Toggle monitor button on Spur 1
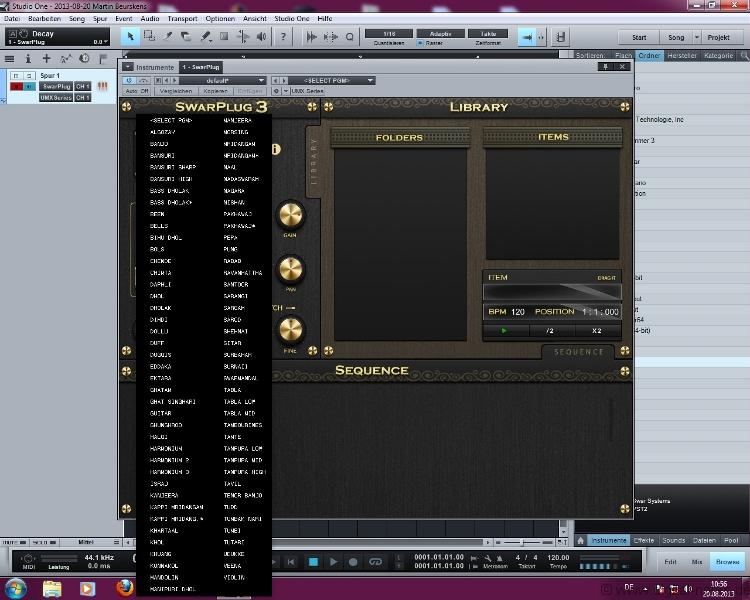 click(29, 87)
